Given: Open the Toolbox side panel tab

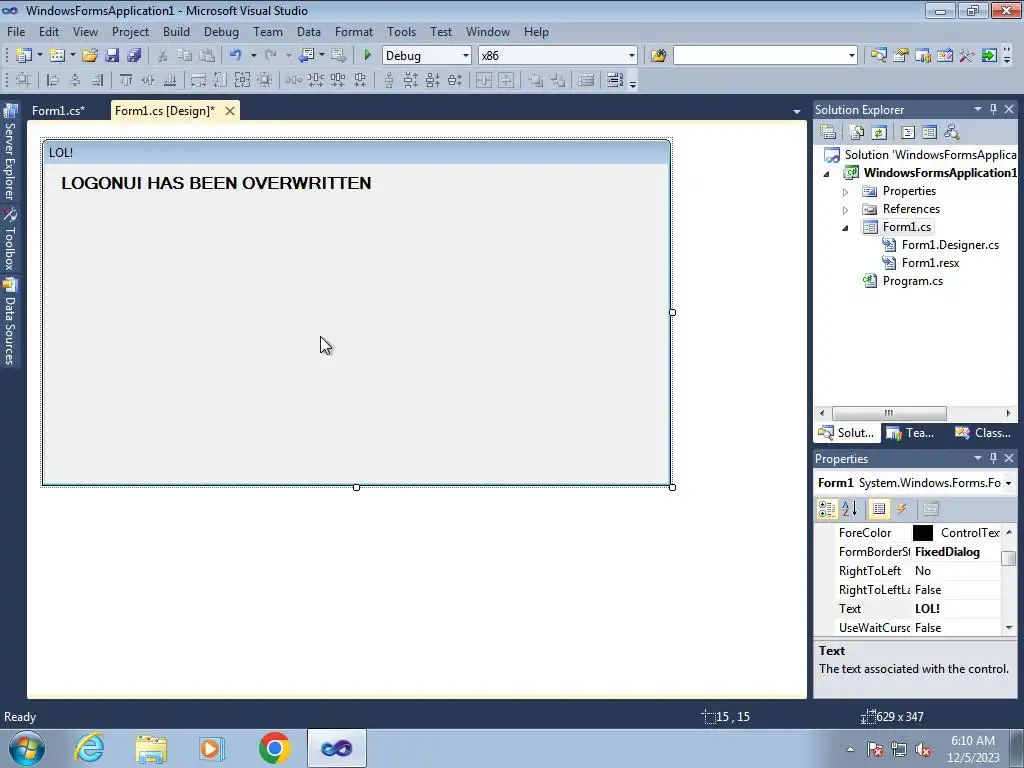Looking at the screenshot, I should click(x=10, y=239).
